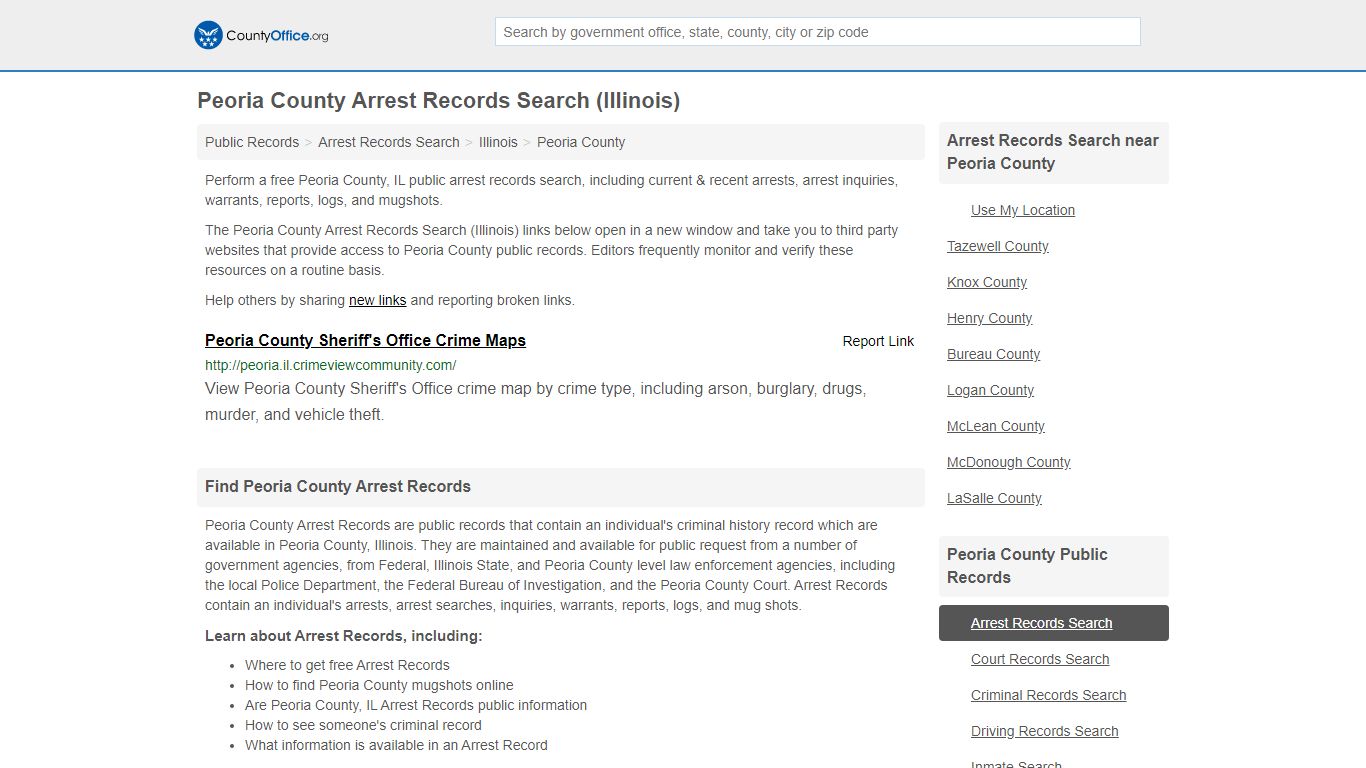Open Arrest Records Search breadcrumb

pyautogui.click(x=389, y=142)
